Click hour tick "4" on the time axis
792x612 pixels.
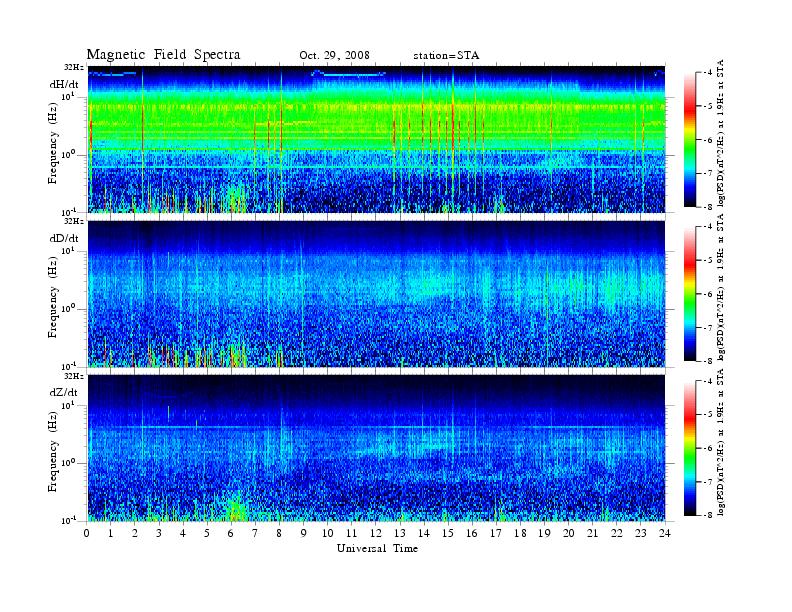pyautogui.click(x=183, y=533)
